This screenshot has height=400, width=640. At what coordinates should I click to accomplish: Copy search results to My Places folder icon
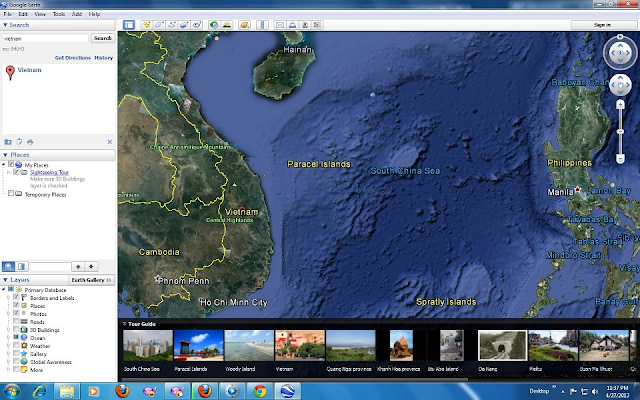8,142
